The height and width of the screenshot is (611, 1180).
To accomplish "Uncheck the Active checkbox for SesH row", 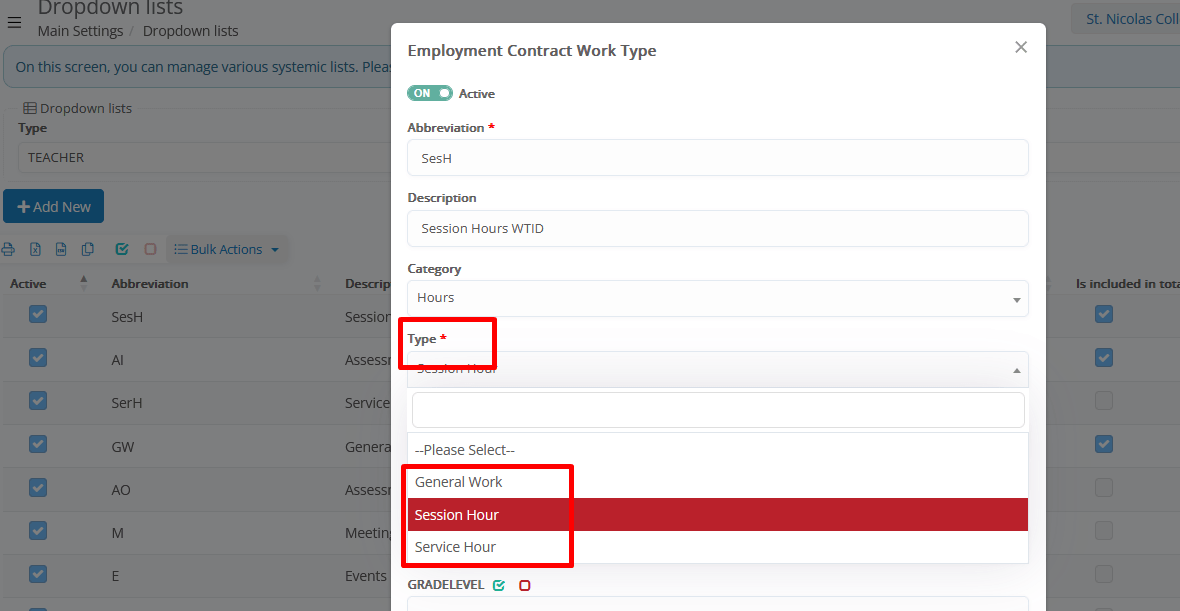I will coord(38,315).
